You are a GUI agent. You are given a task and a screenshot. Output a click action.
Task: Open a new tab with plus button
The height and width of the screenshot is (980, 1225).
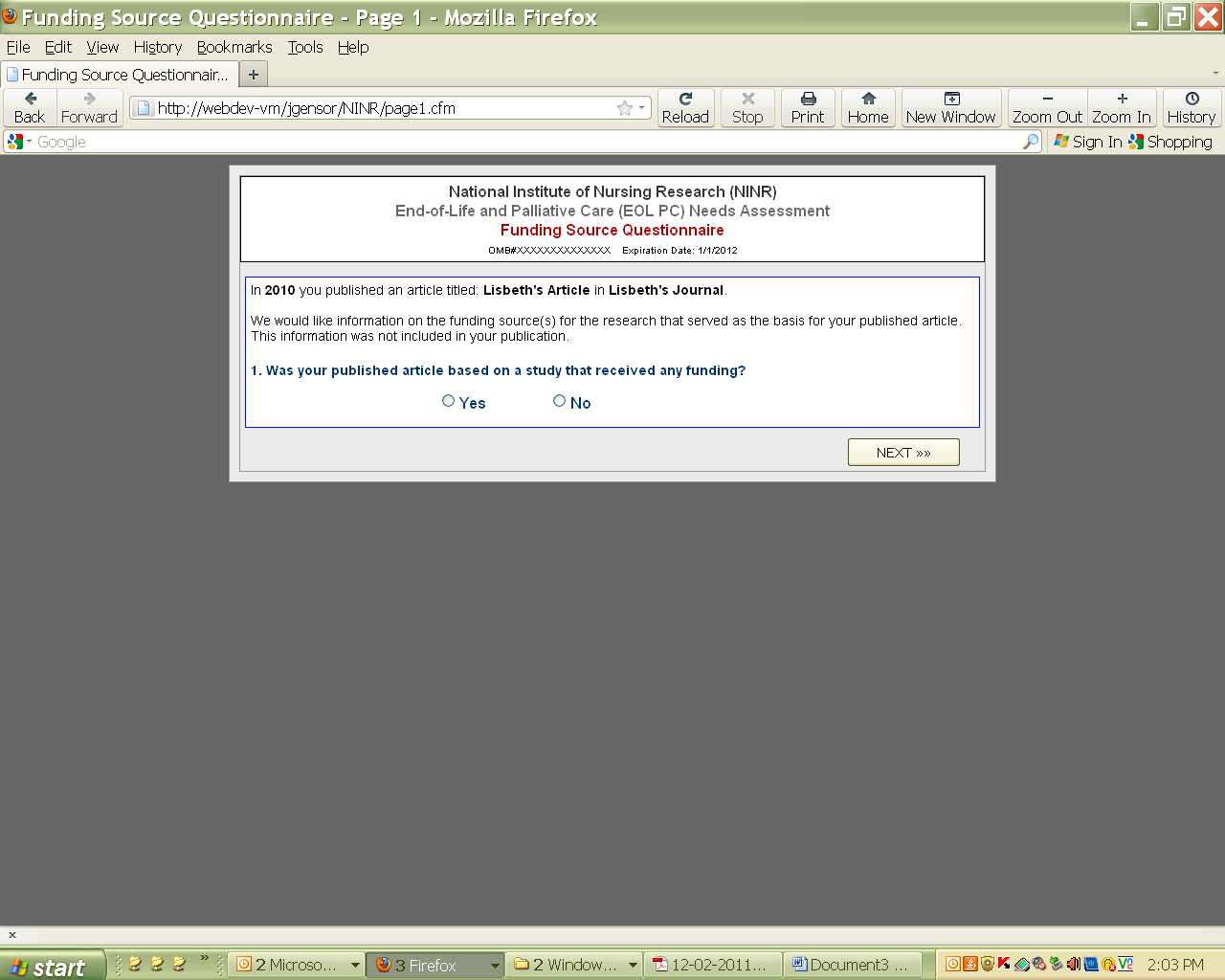[x=254, y=75]
